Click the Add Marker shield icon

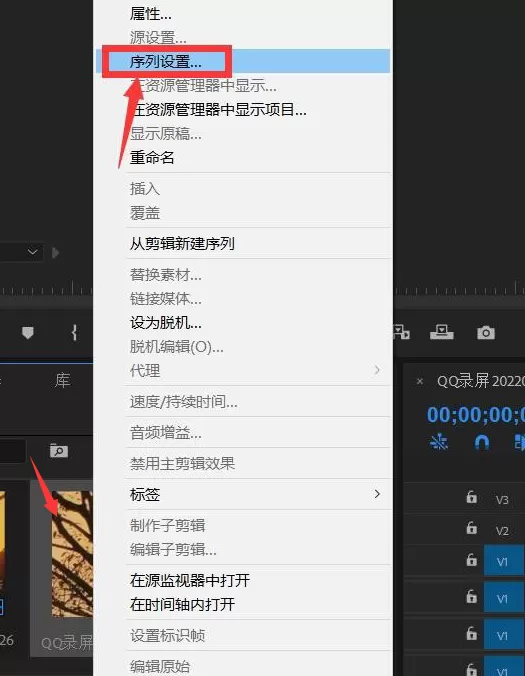point(28,333)
